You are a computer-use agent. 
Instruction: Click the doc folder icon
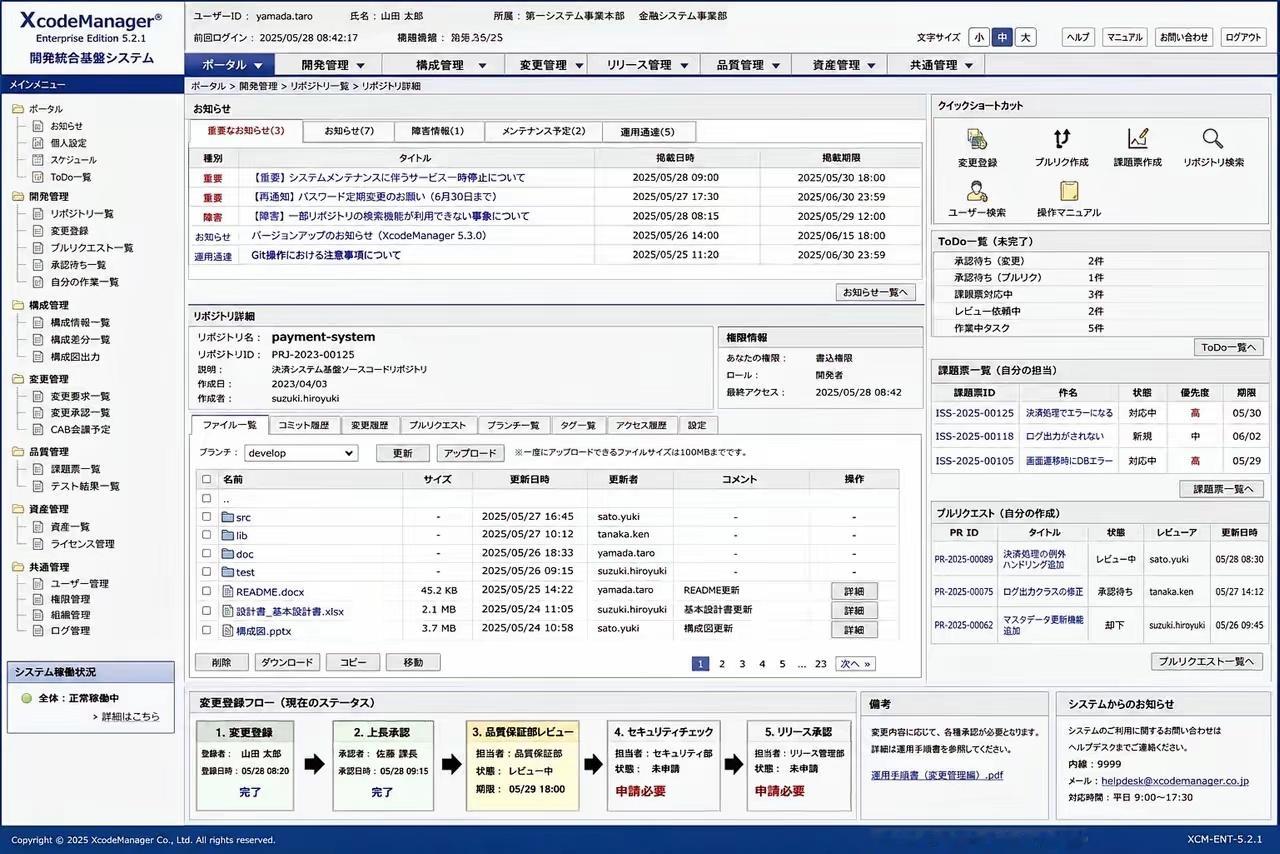tap(227, 553)
